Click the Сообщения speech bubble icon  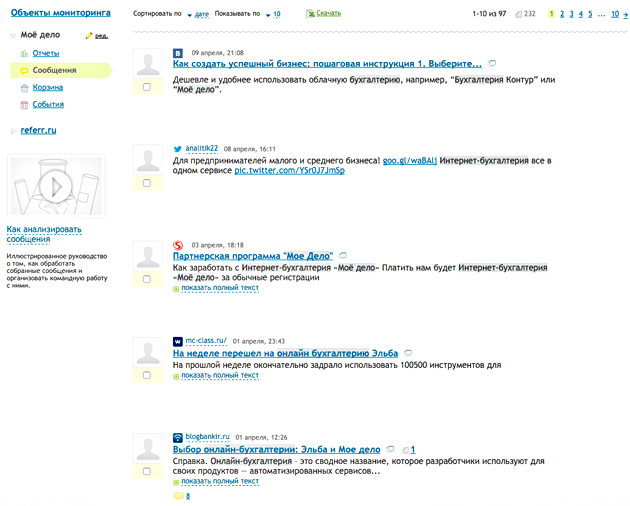24,71
